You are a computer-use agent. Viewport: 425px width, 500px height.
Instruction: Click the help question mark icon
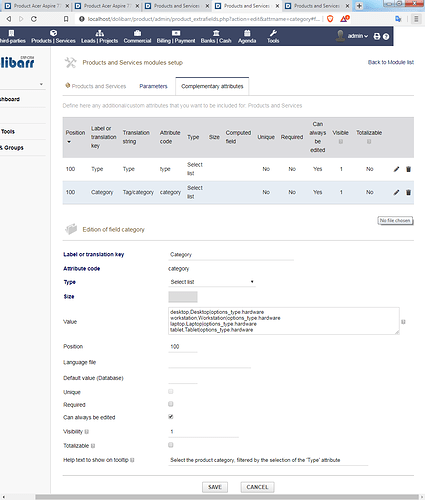point(386,36)
